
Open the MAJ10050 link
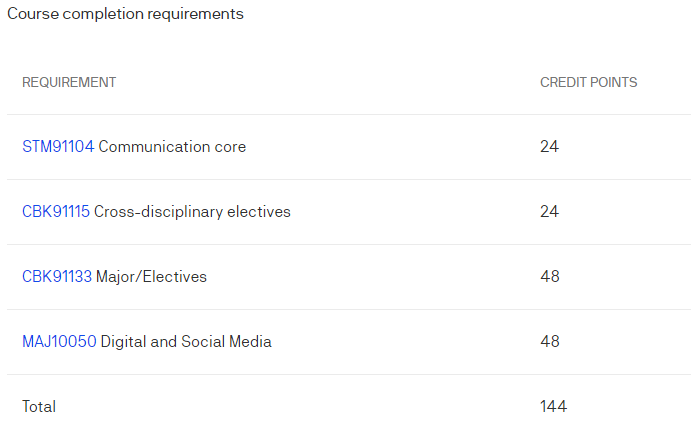[59, 342]
